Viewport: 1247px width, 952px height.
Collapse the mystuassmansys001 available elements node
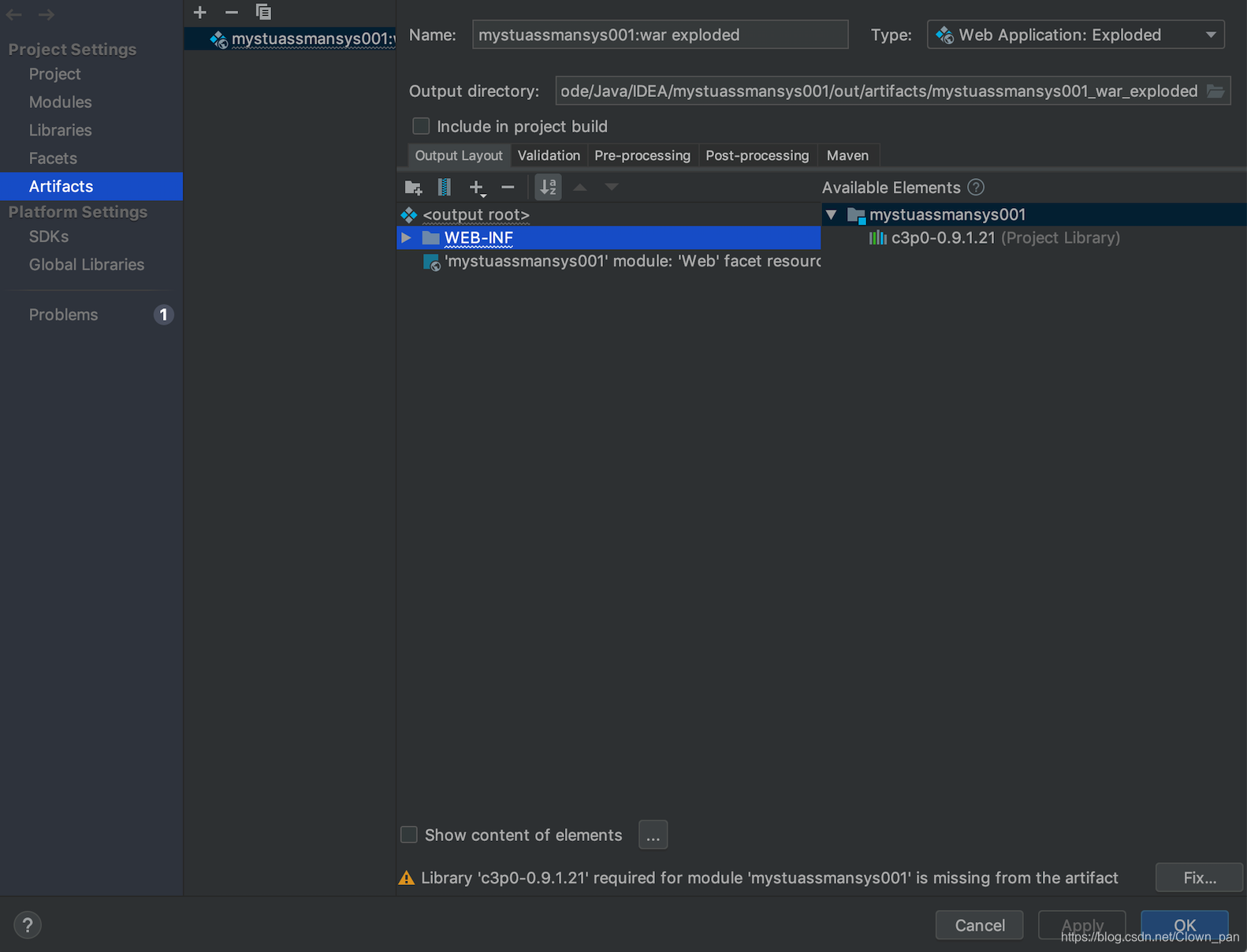pos(831,215)
